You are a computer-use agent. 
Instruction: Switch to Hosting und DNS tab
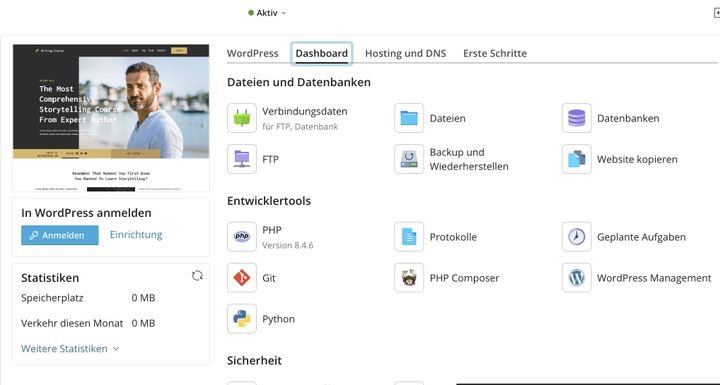[x=405, y=53]
